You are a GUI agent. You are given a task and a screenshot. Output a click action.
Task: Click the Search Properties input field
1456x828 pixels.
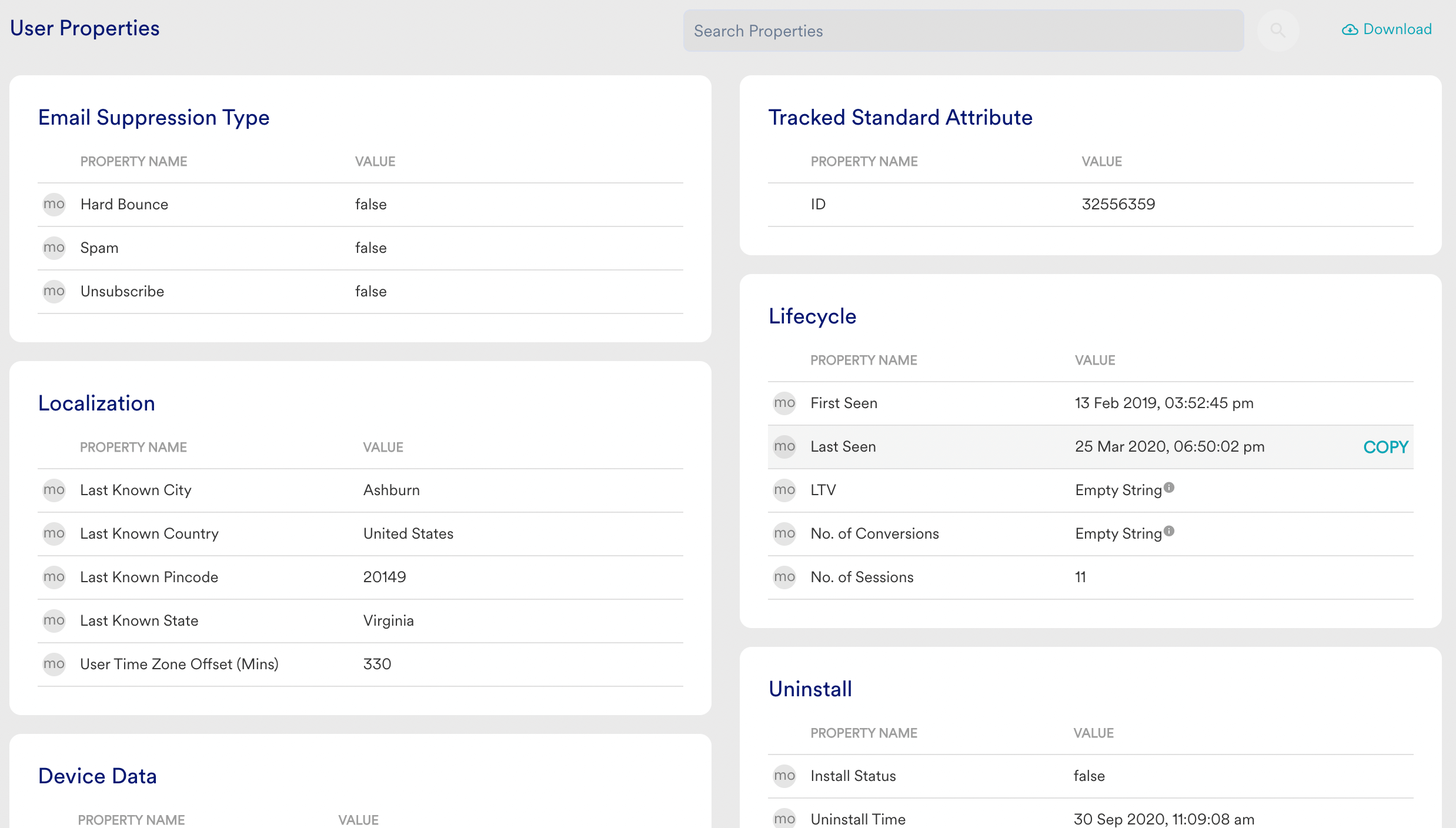coord(963,31)
